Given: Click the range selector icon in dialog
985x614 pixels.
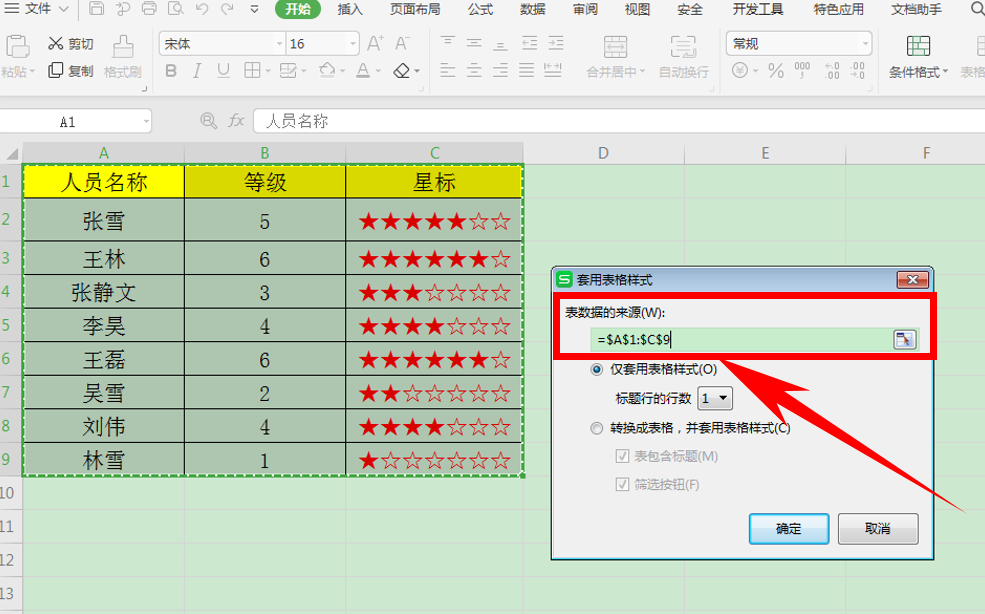Looking at the screenshot, I should tap(905, 339).
